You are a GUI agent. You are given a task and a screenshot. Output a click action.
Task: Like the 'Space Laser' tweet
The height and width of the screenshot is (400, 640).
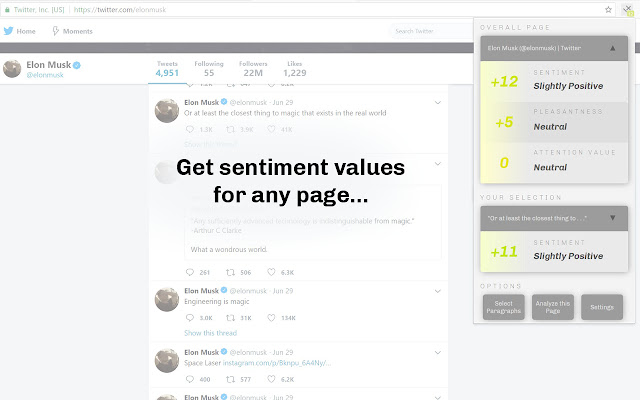[x=271, y=379]
